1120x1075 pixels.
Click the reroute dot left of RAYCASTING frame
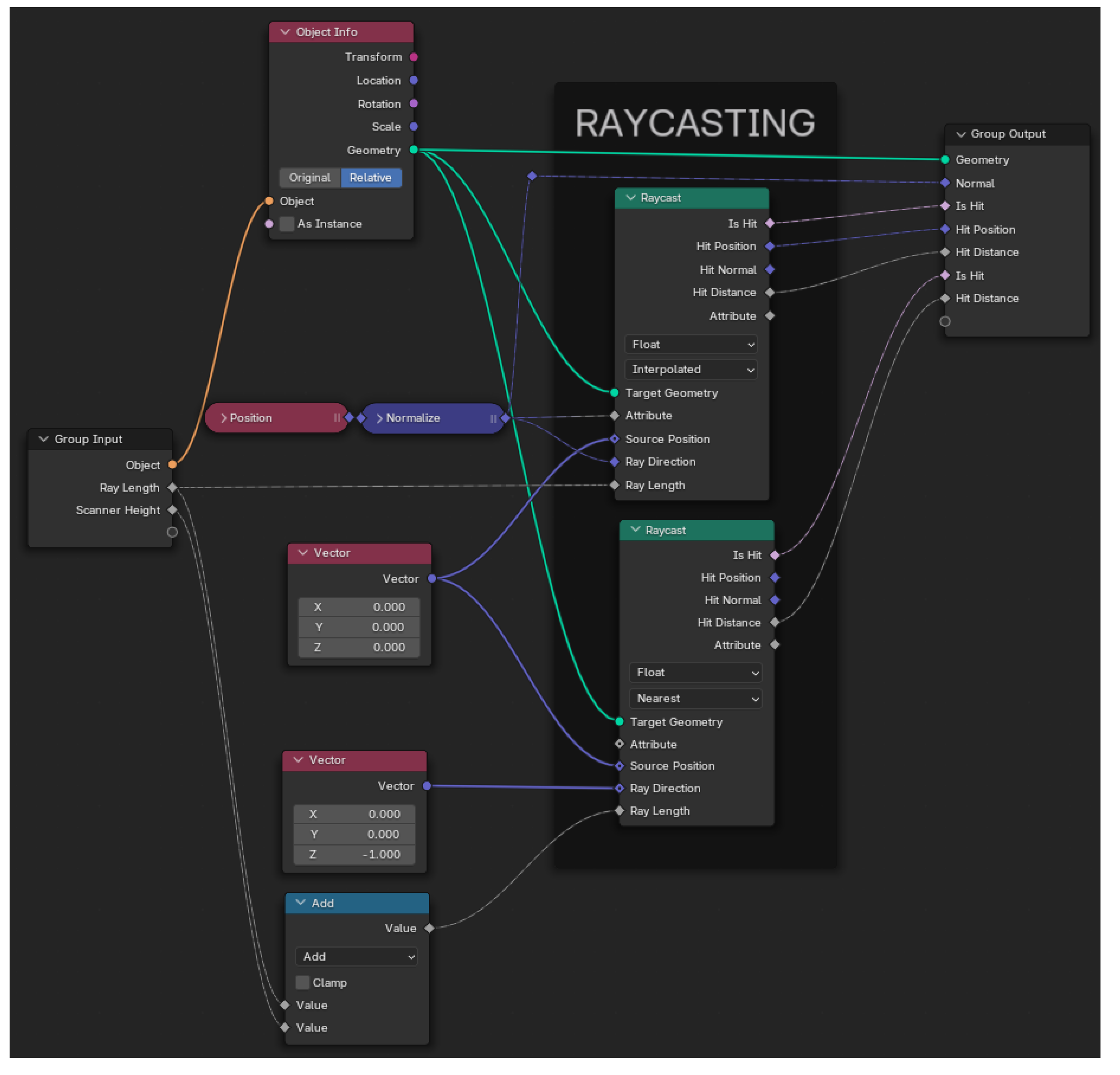point(532,176)
